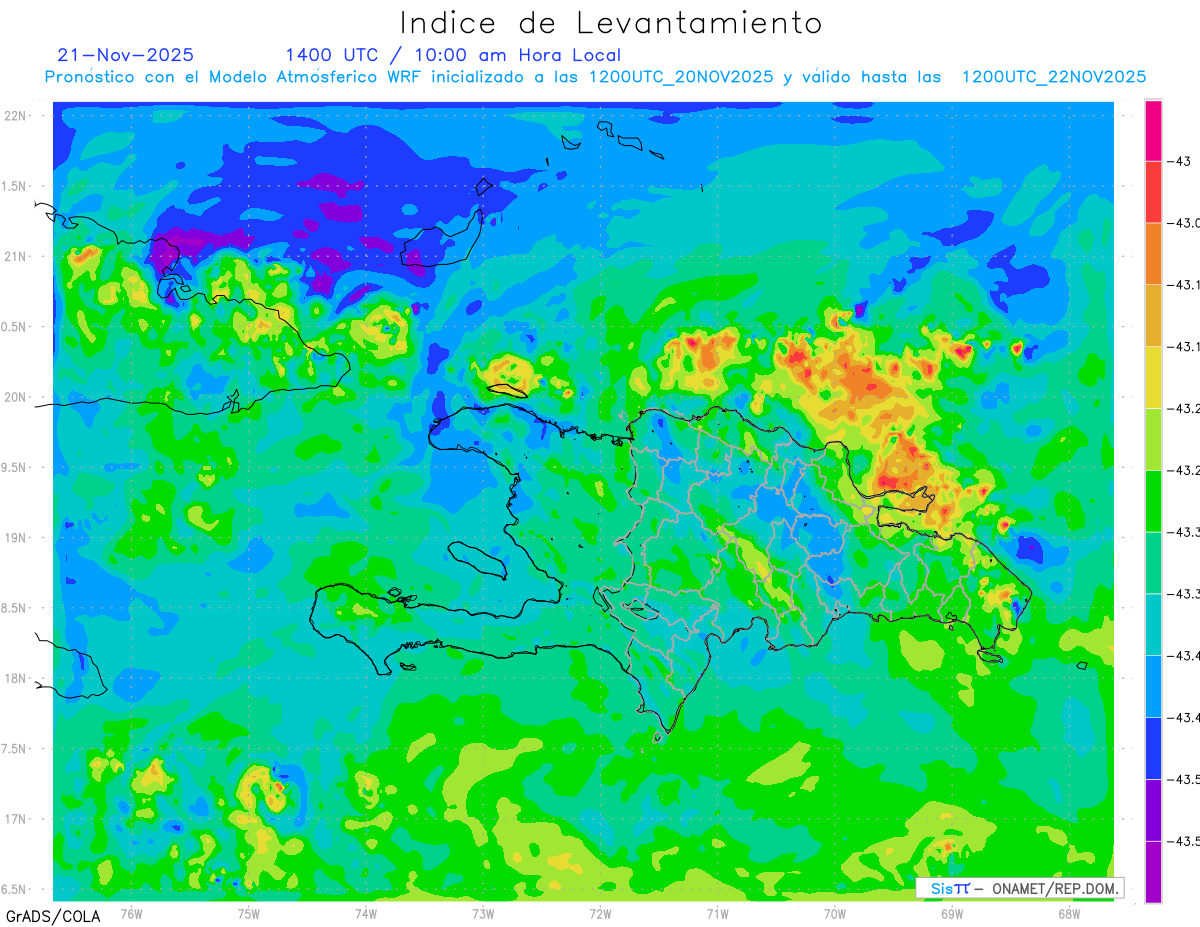Screen dimensions: 1200x927
Task: Click the title 'Indice de Levantamiento'
Action: point(610,23)
